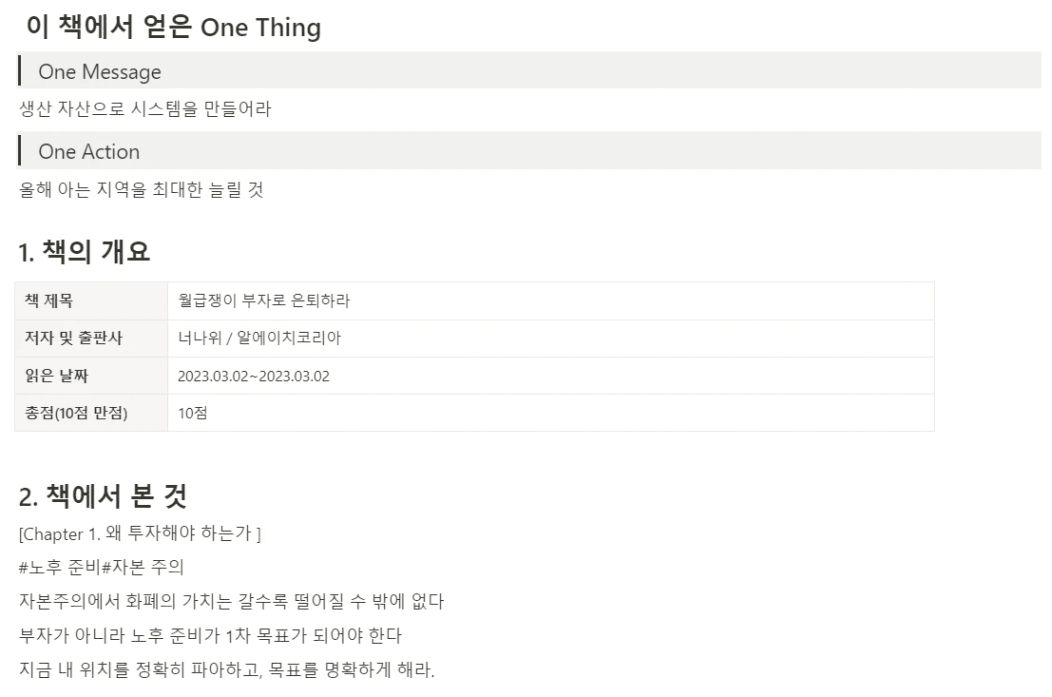The image size is (1052, 697).
Task: Click the line Chapter 1. 왜 투자해야 하는가
Action: (x=140, y=533)
